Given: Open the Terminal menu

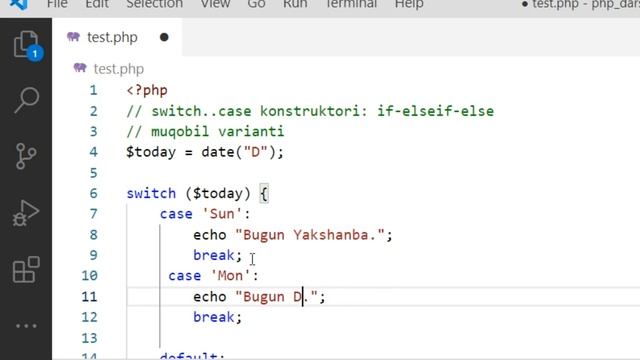Looking at the screenshot, I should click(x=351, y=4).
